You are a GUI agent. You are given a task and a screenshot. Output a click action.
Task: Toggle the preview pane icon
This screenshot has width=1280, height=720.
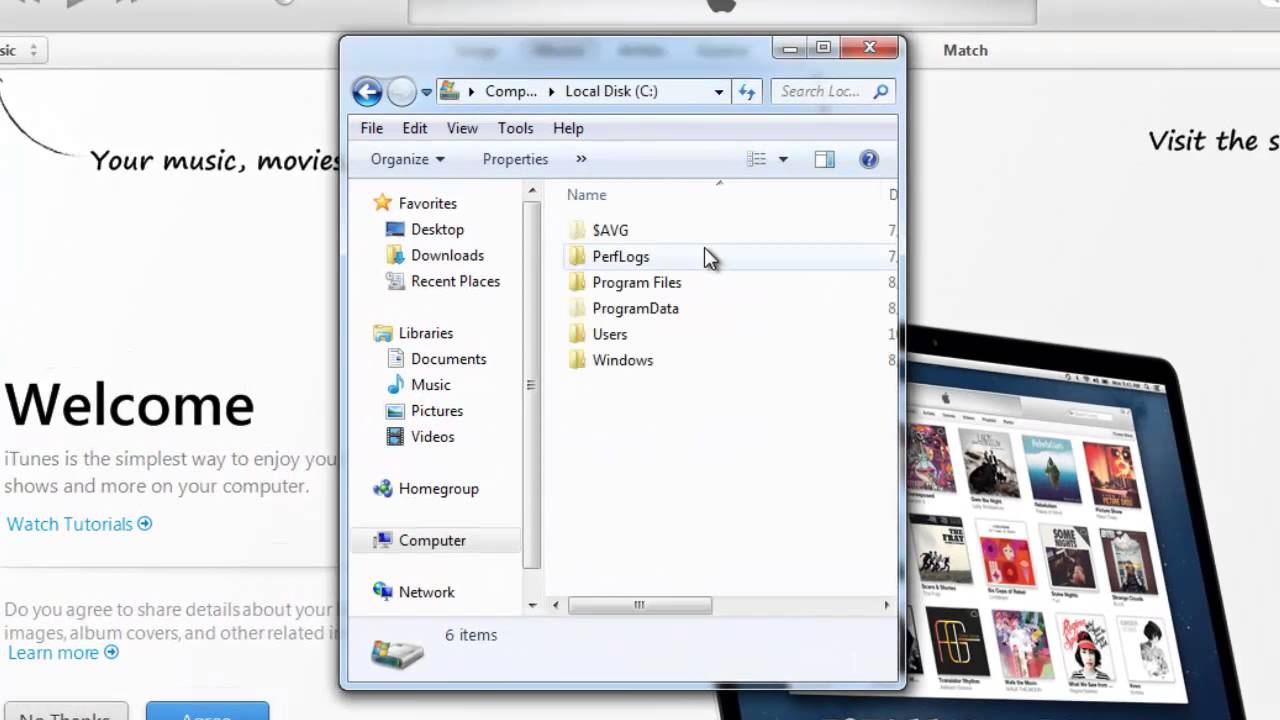(824, 159)
